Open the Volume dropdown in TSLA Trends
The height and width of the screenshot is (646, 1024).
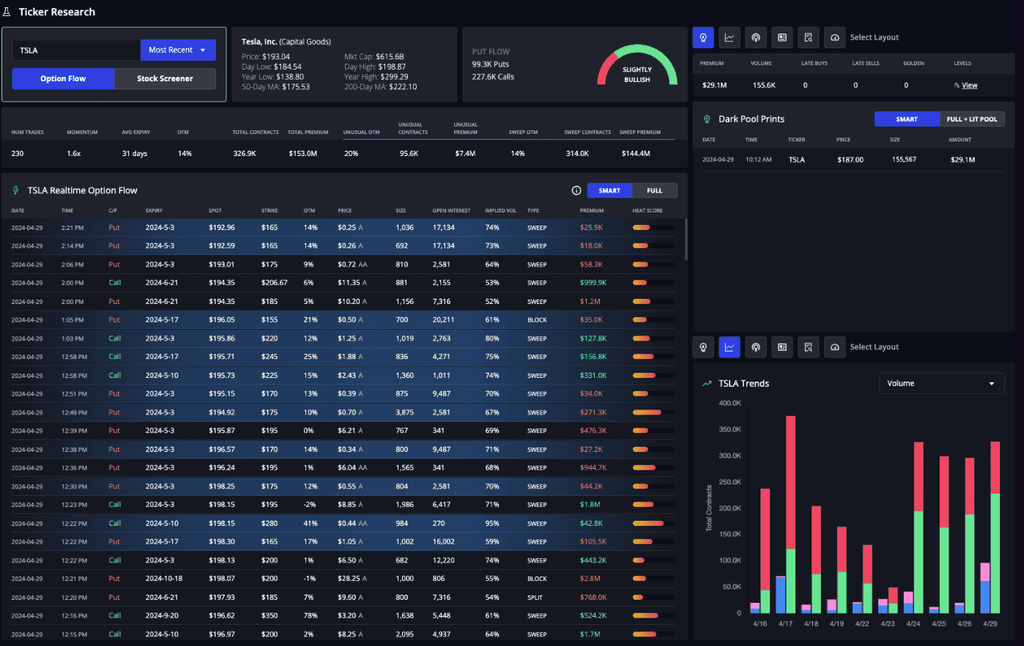(x=940, y=383)
